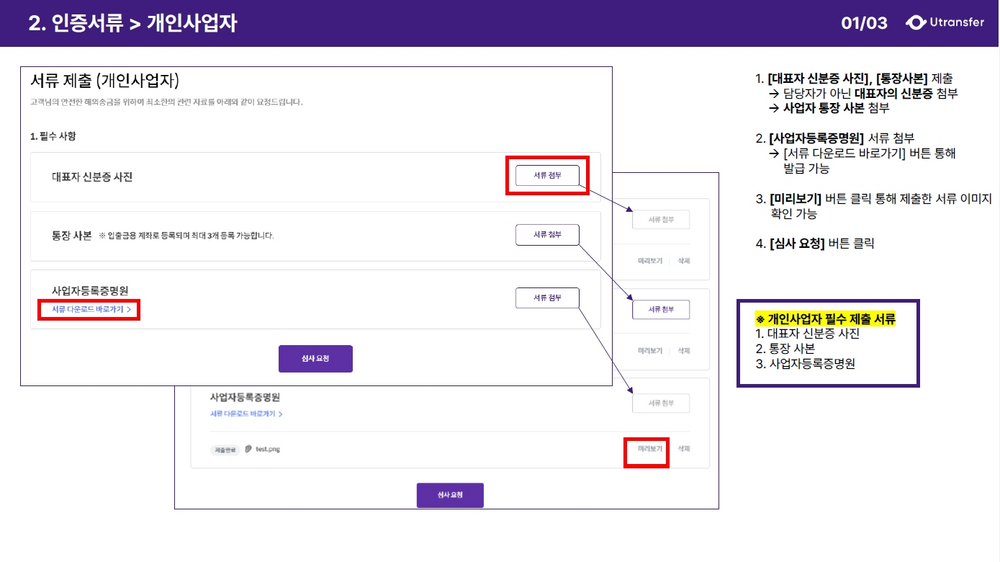Click the 2. 인증서류 > 개인사업자 header title
1000x562 pixels.
click(x=133, y=23)
